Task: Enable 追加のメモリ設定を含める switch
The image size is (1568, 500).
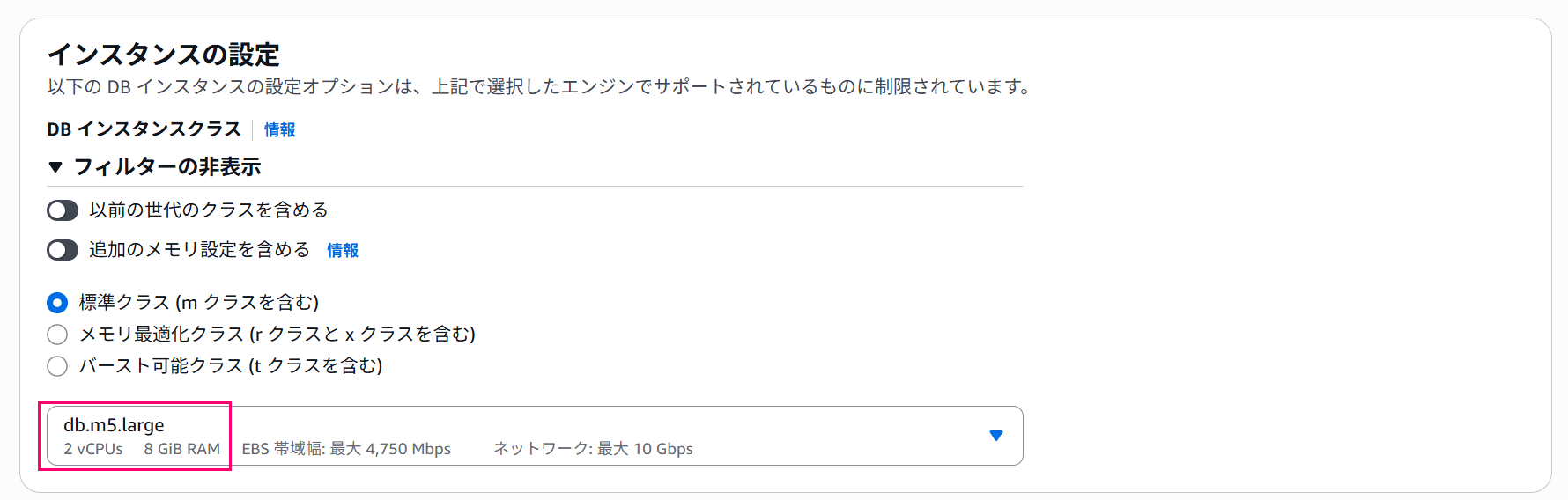Action: coord(63,251)
